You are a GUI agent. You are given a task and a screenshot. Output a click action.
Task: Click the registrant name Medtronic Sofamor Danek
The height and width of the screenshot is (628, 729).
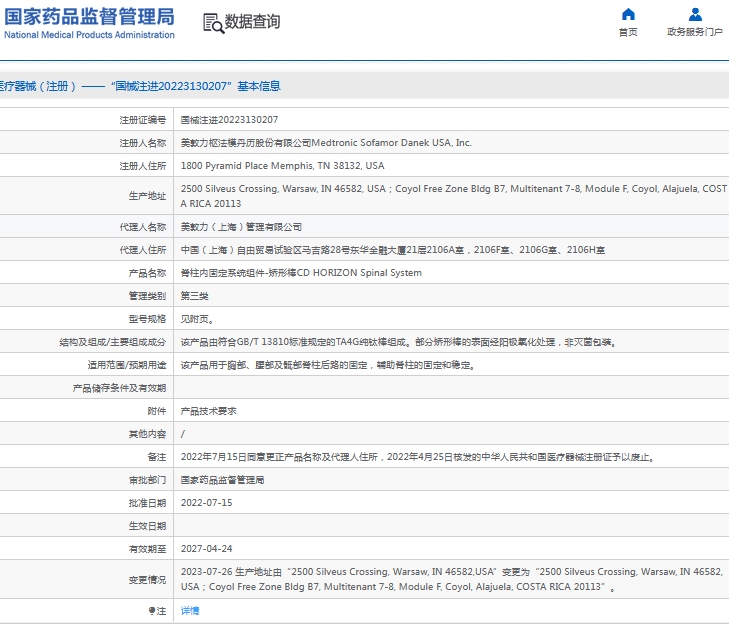326,143
